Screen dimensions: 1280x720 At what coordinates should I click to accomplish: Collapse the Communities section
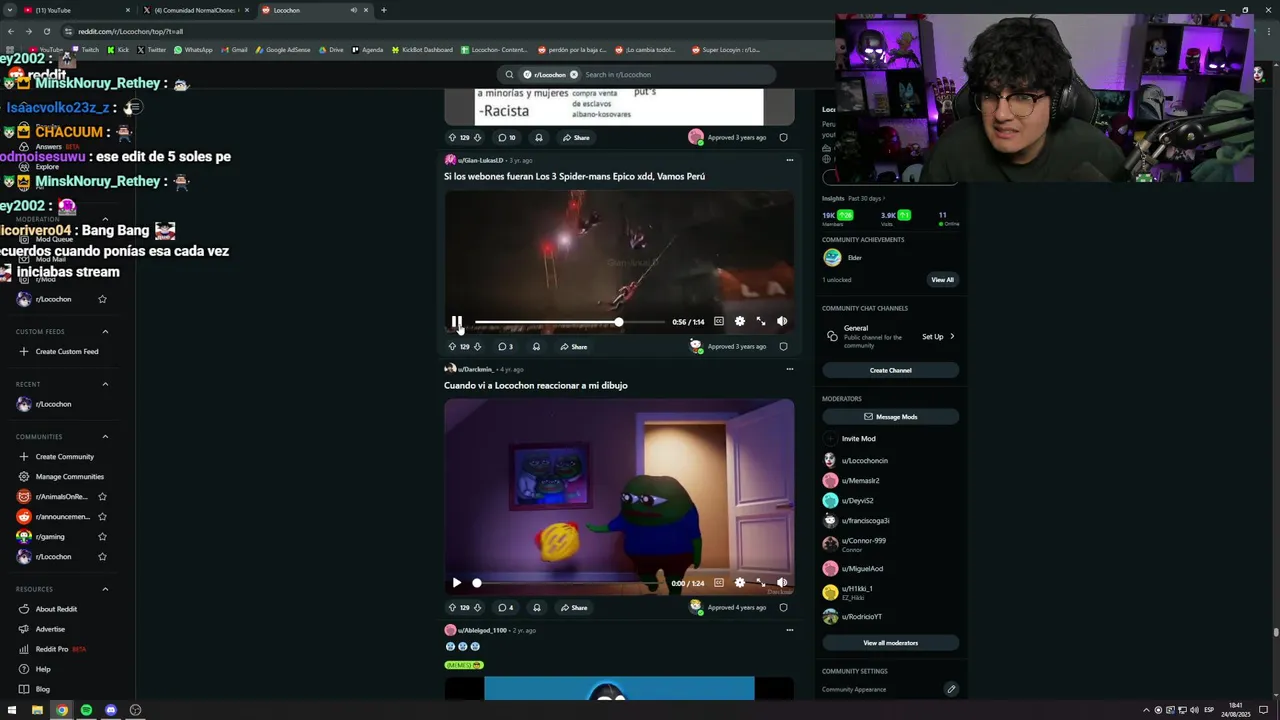105,437
